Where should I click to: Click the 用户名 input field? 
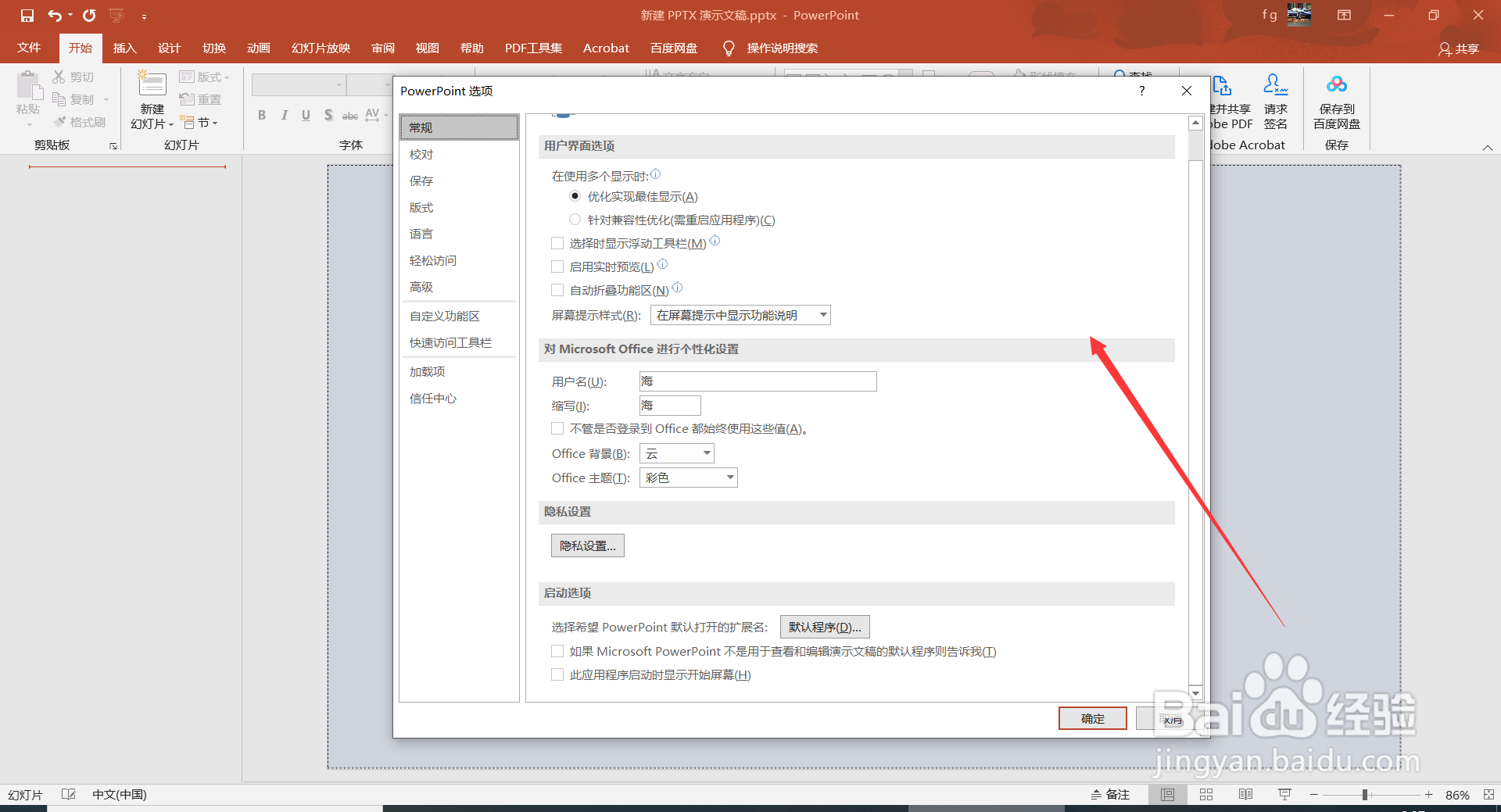[x=758, y=381]
